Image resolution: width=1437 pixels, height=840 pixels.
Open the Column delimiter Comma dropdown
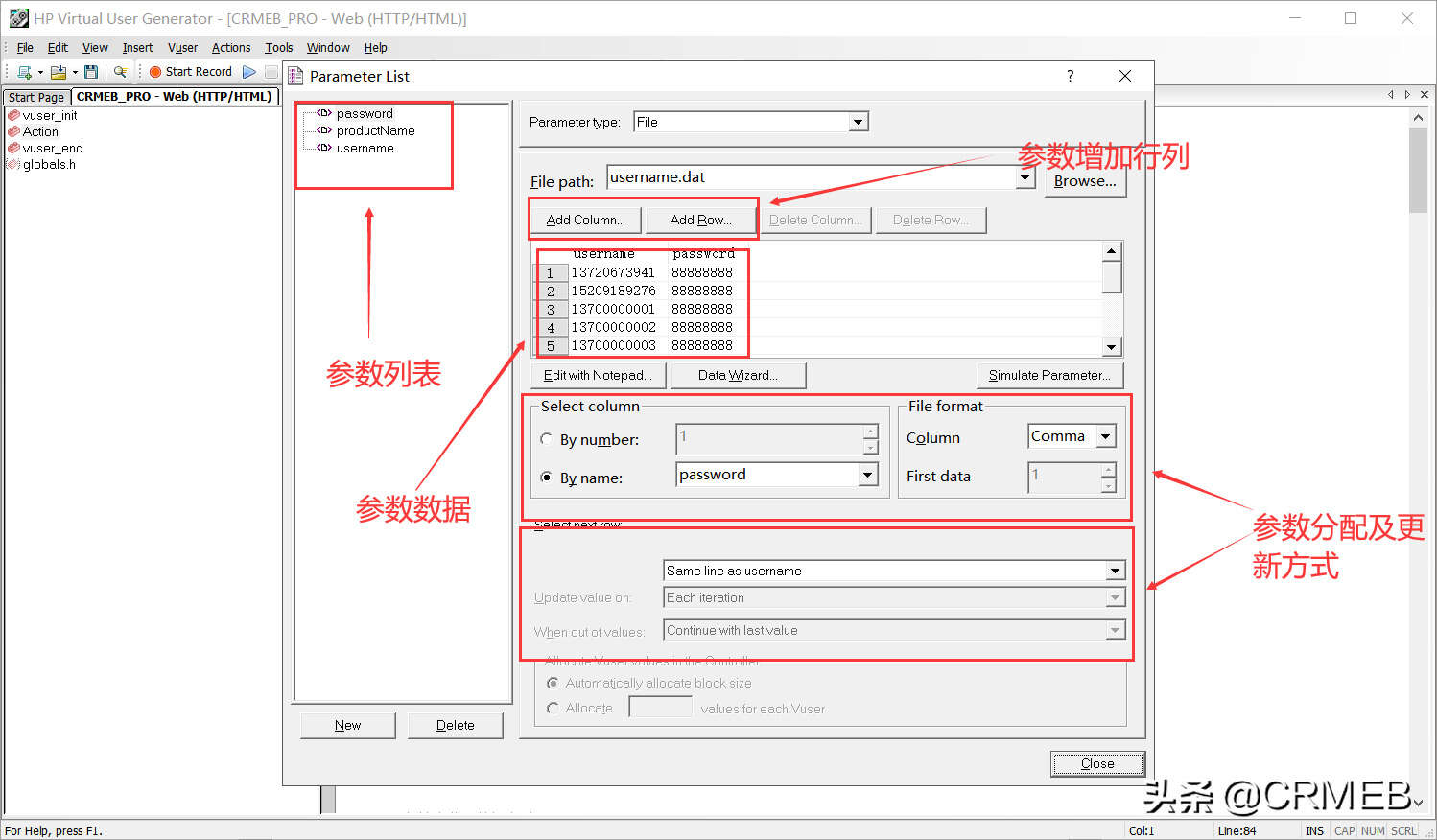point(1106,436)
